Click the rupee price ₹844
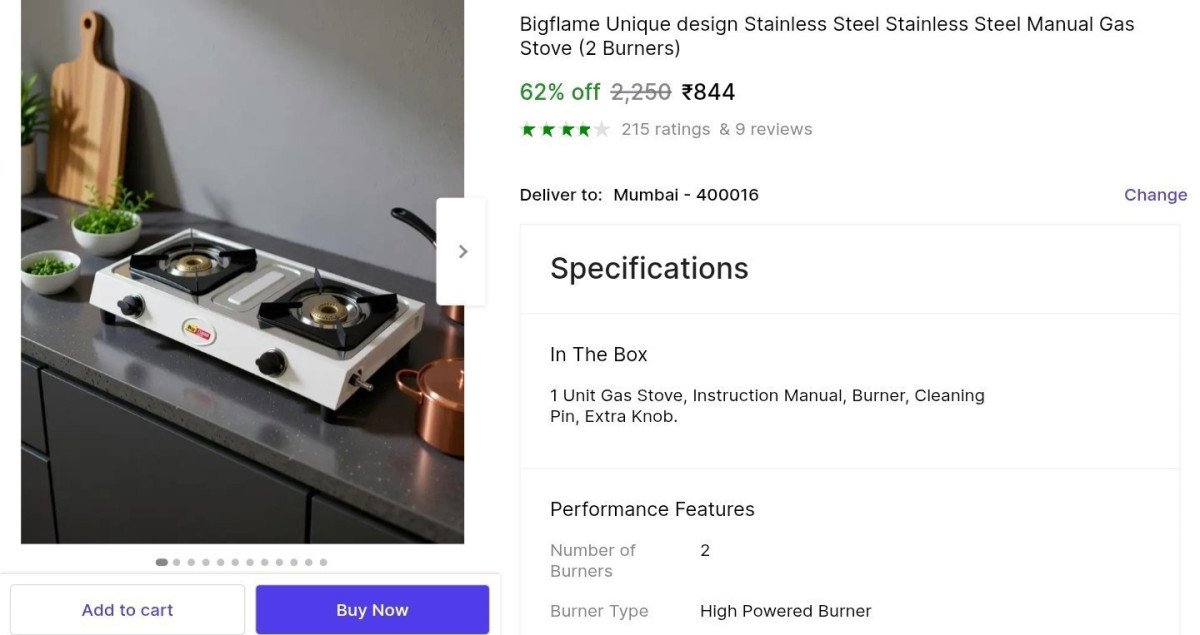Viewport: 1200px width, 635px height. tap(708, 92)
